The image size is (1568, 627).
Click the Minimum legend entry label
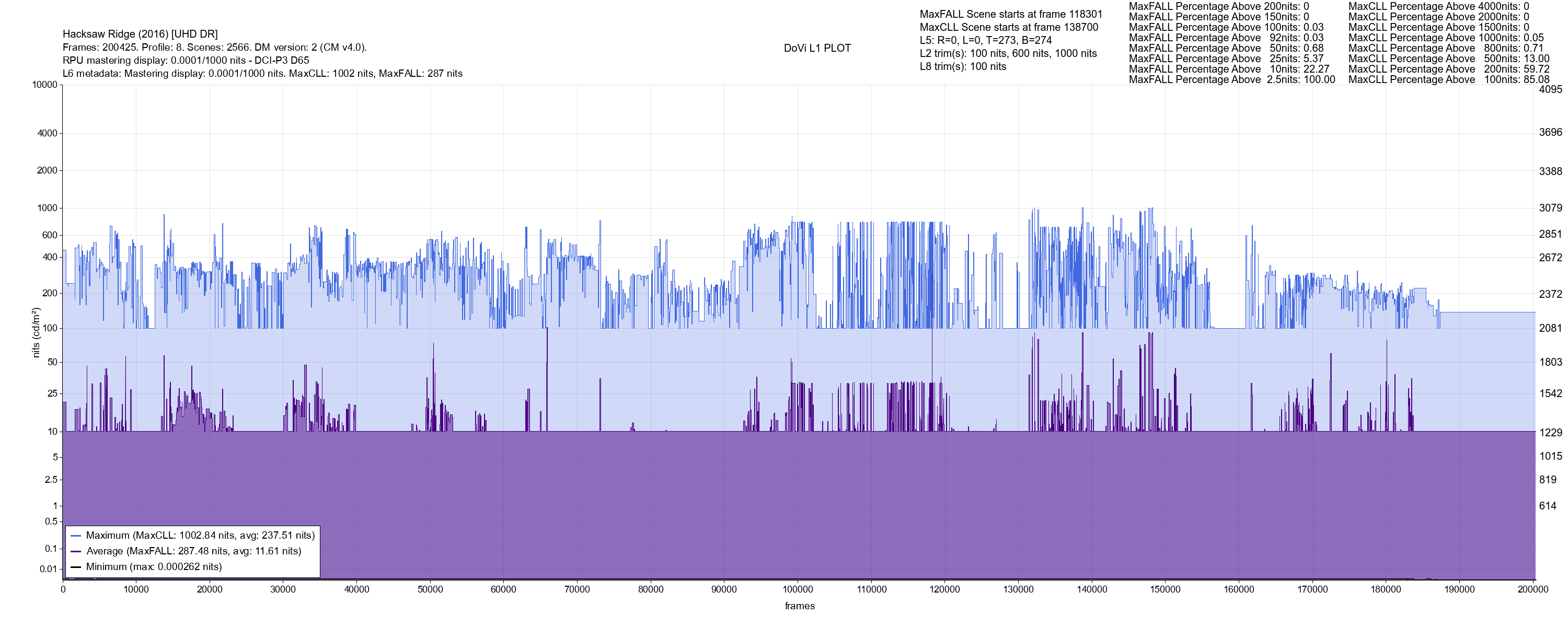(x=153, y=567)
